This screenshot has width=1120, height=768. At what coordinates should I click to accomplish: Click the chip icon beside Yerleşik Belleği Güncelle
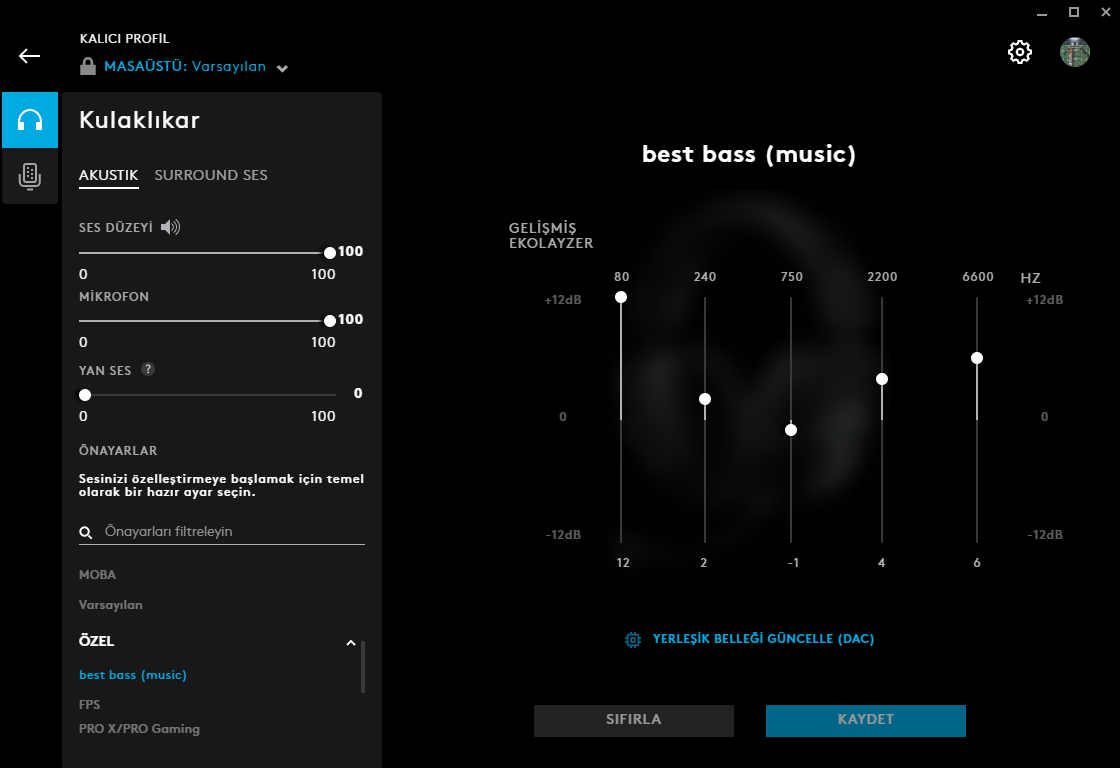[x=633, y=639]
